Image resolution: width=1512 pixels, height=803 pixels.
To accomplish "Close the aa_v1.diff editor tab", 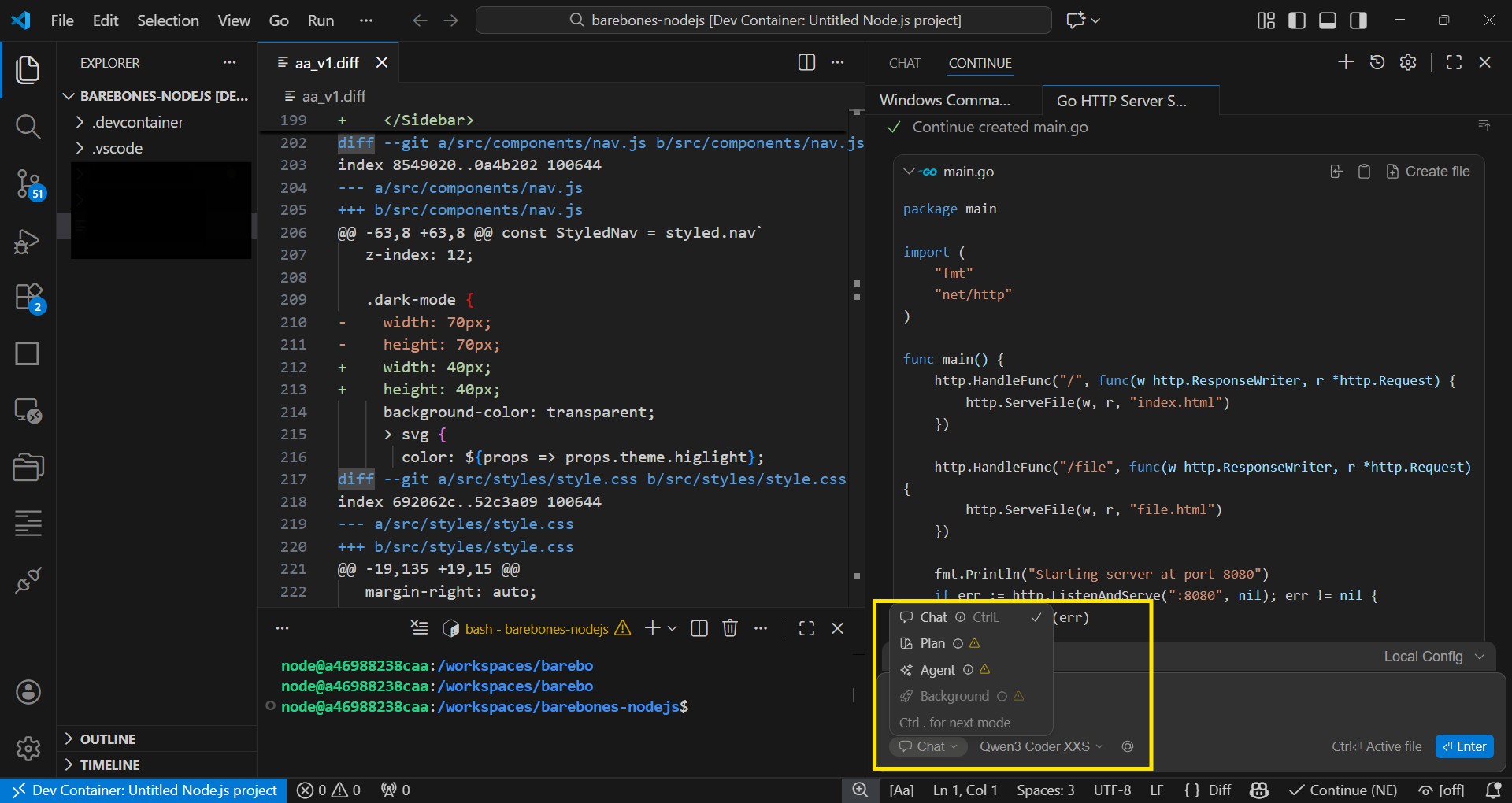I will (x=382, y=62).
